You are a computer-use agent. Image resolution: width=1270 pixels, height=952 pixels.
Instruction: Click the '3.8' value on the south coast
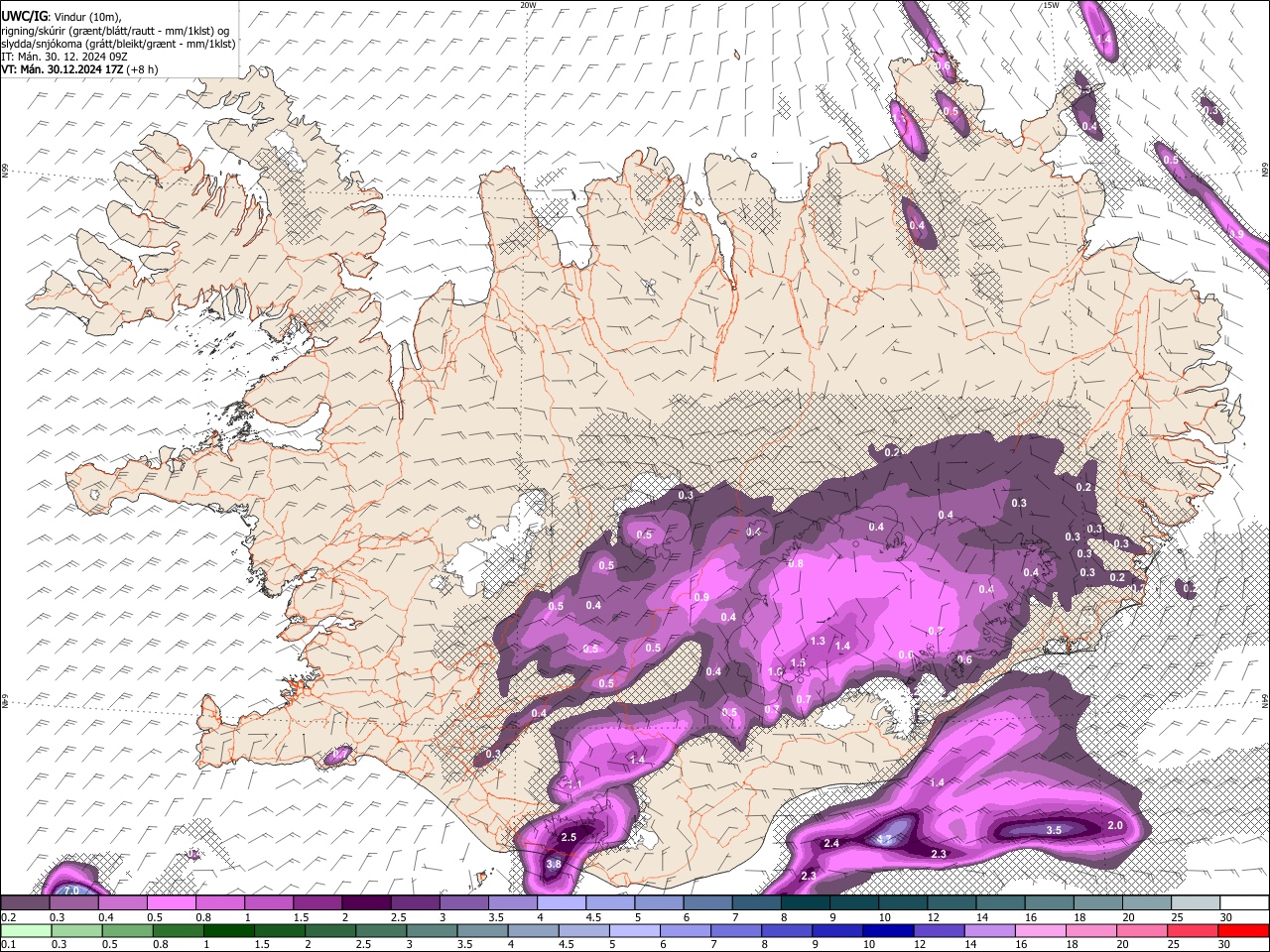tap(554, 864)
